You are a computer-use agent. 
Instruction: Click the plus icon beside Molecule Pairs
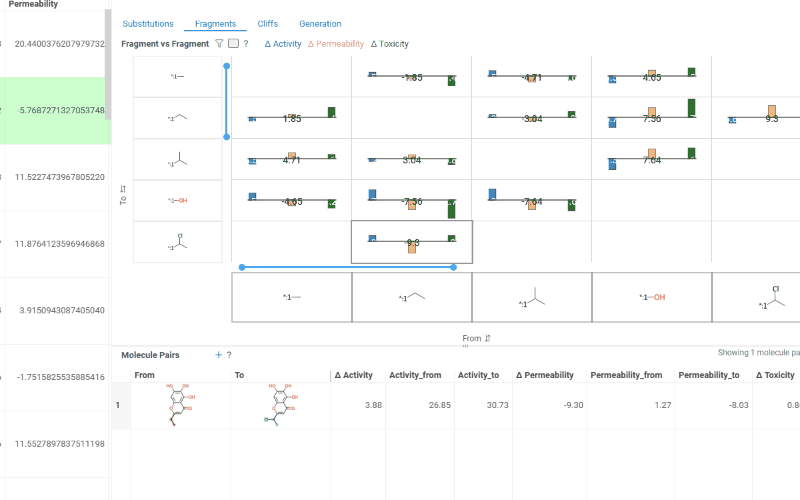218,355
